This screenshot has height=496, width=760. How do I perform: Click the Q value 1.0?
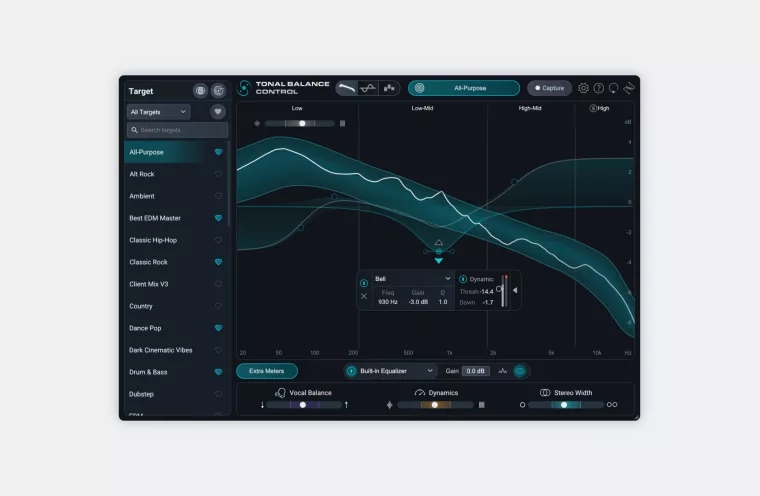tap(443, 302)
